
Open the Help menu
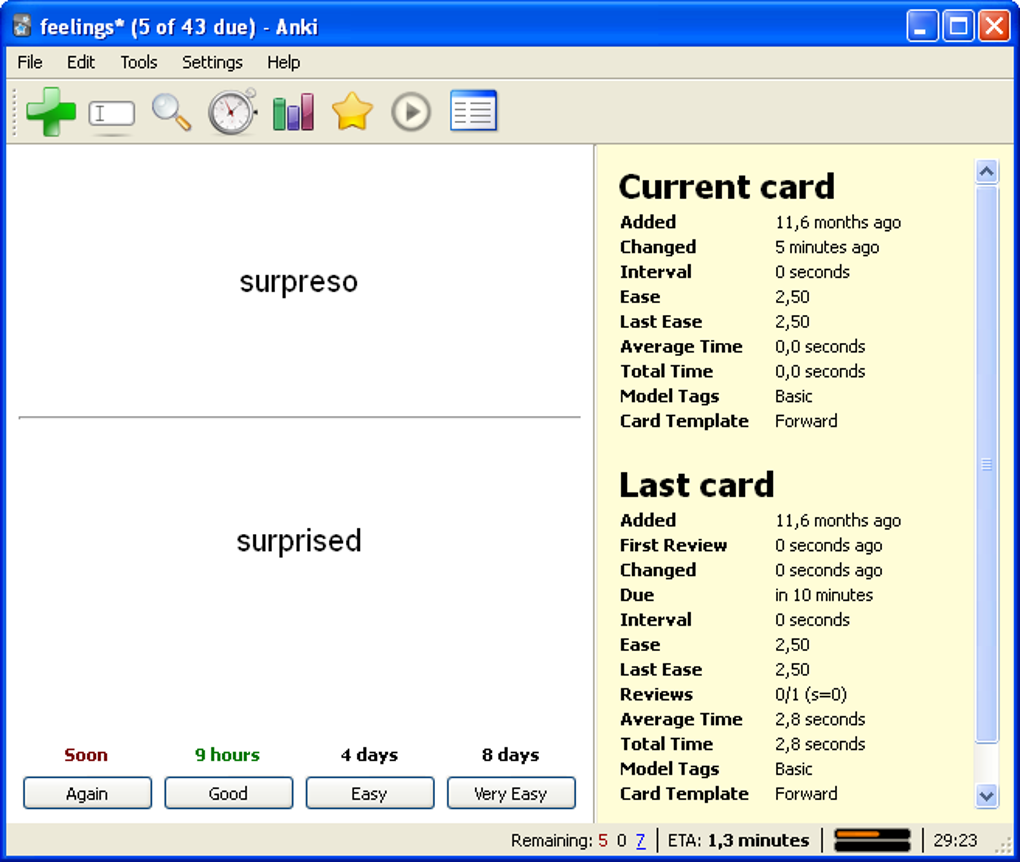click(x=283, y=62)
